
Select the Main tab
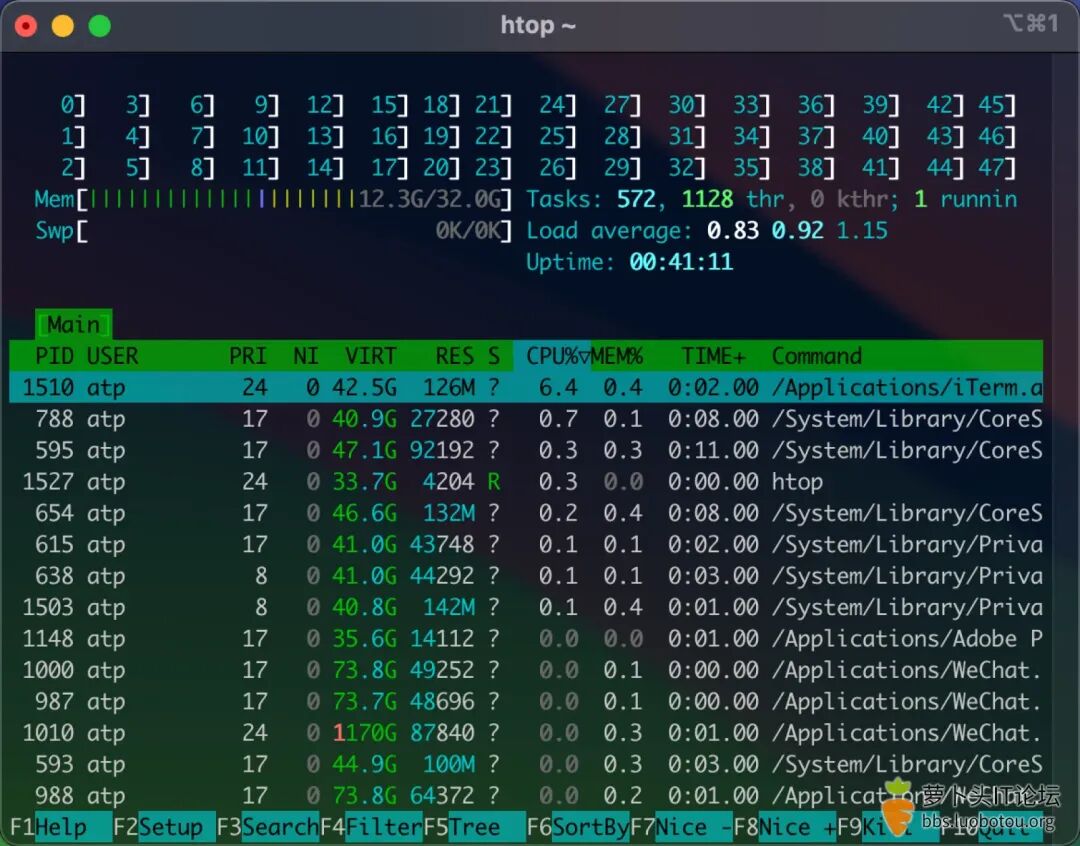73,324
